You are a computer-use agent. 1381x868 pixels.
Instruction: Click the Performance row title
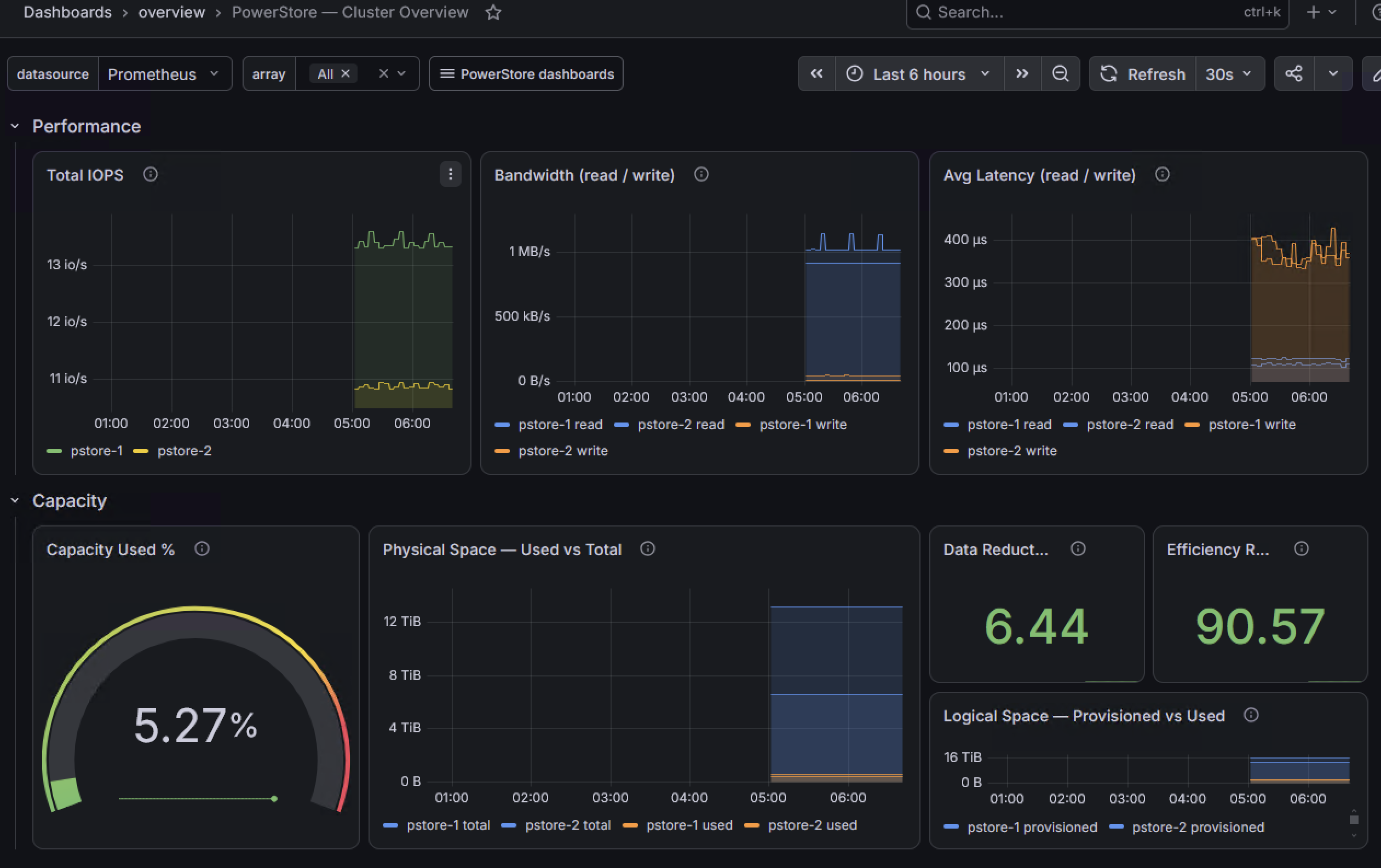pyautogui.click(x=87, y=126)
